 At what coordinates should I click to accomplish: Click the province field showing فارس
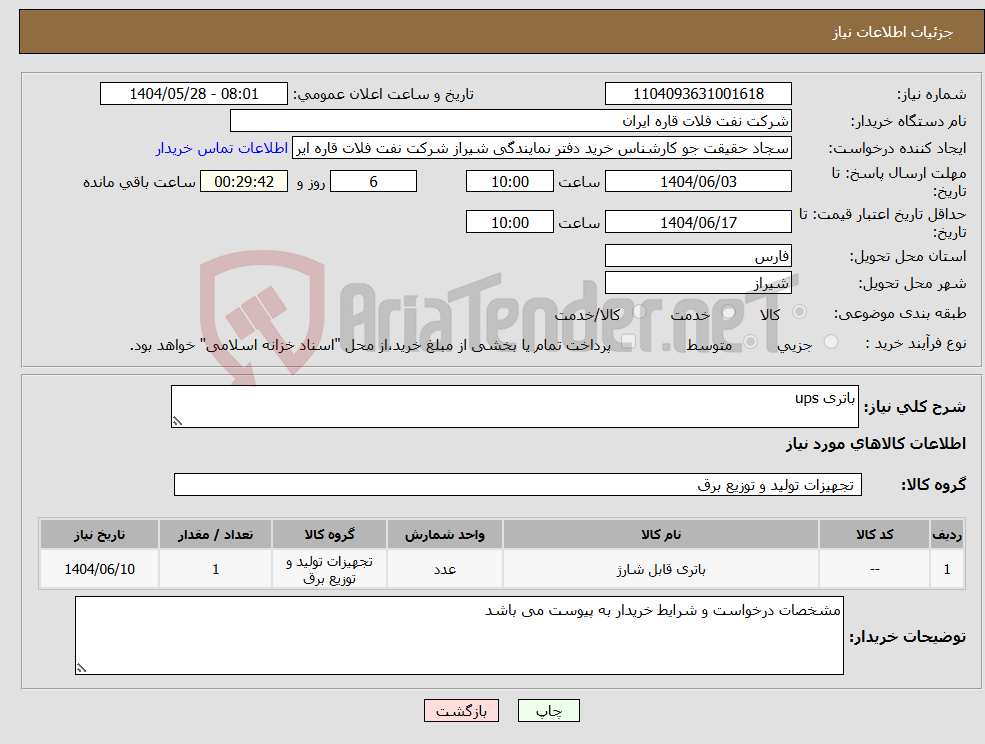[x=698, y=255]
